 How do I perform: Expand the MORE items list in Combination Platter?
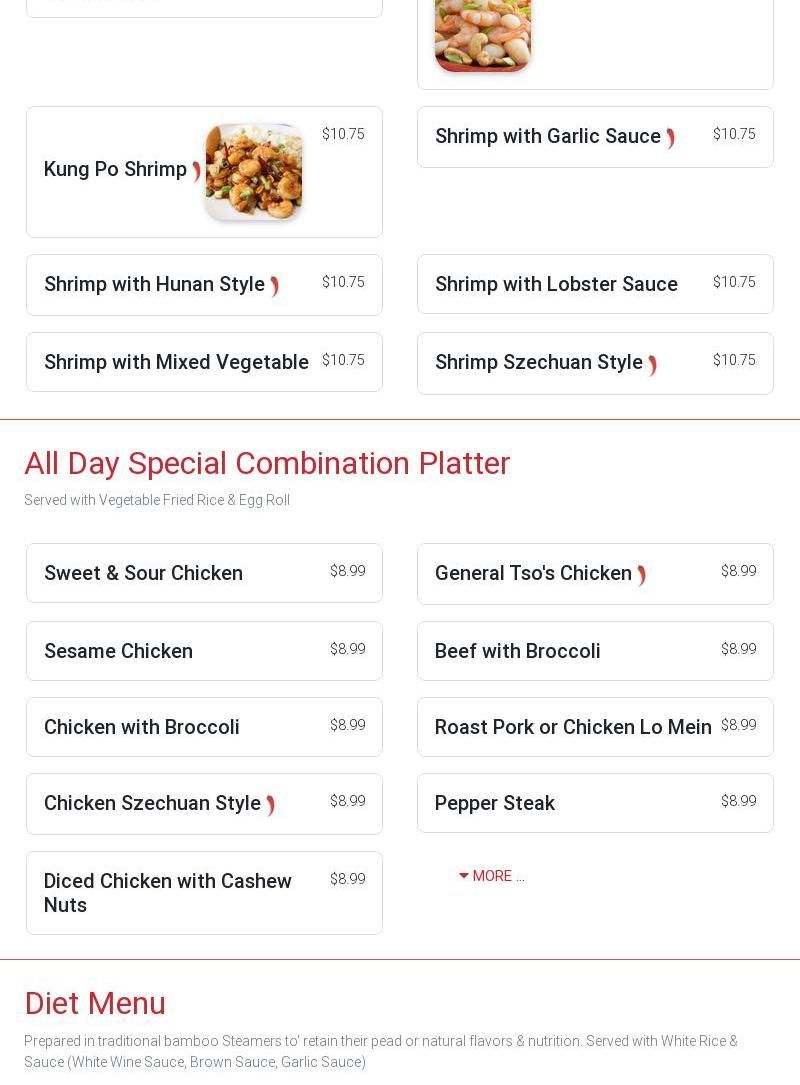click(492, 876)
